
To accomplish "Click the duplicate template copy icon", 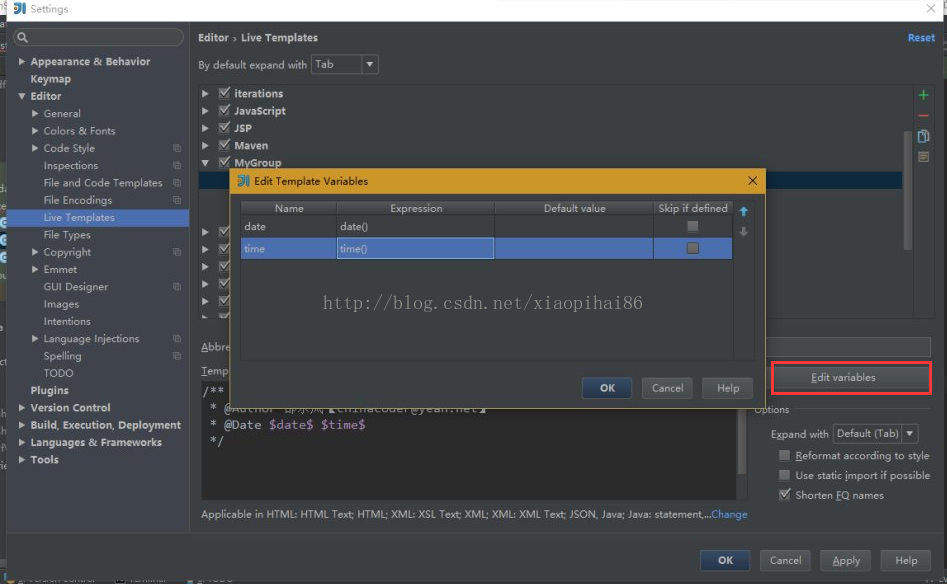I will (x=923, y=137).
